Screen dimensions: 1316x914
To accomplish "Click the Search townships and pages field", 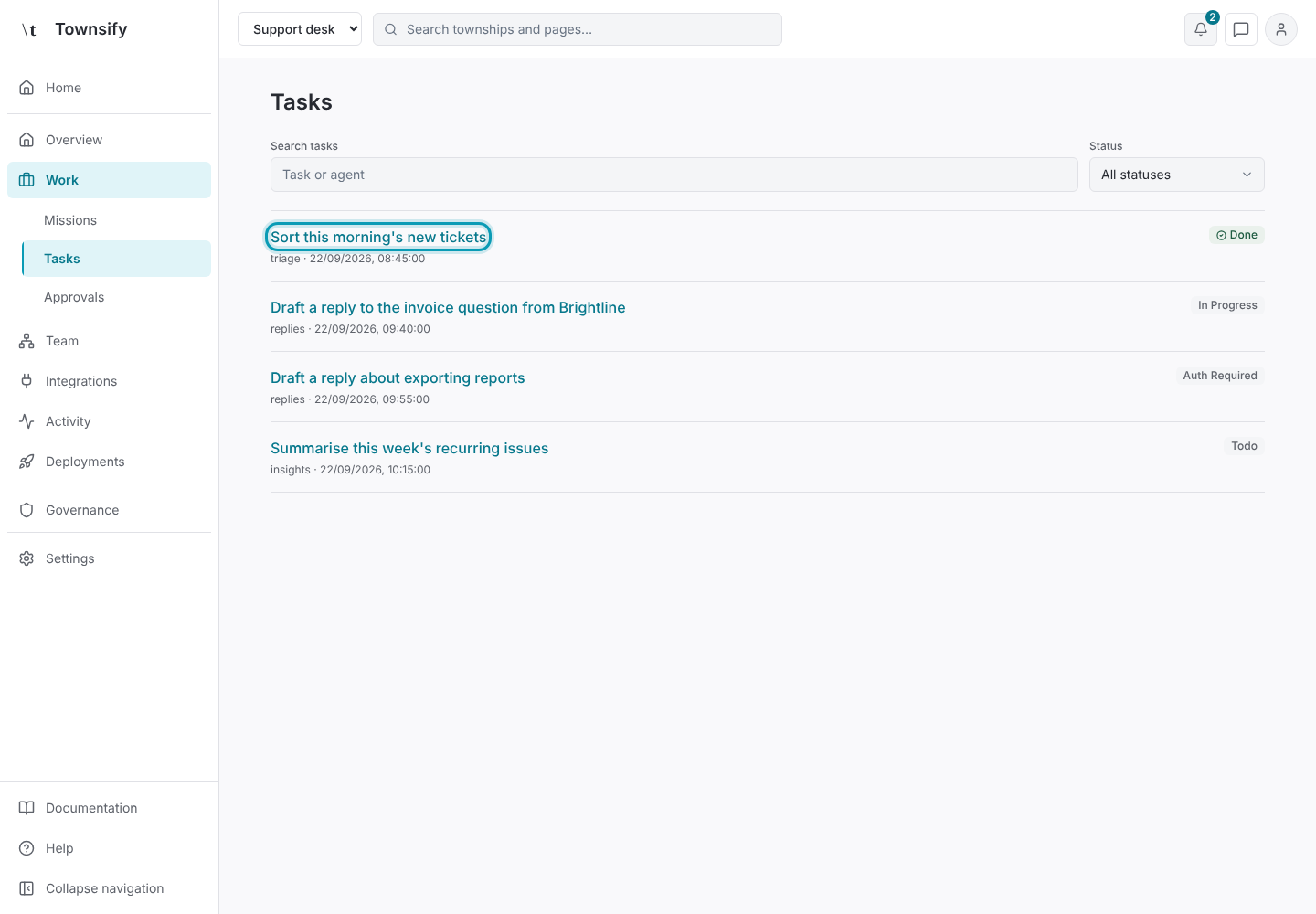I will (578, 29).
